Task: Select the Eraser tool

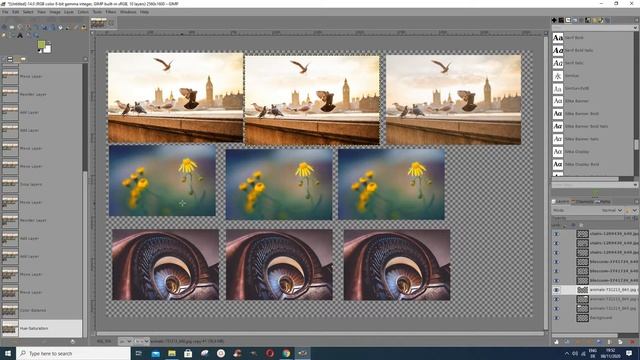Action: 76,27
